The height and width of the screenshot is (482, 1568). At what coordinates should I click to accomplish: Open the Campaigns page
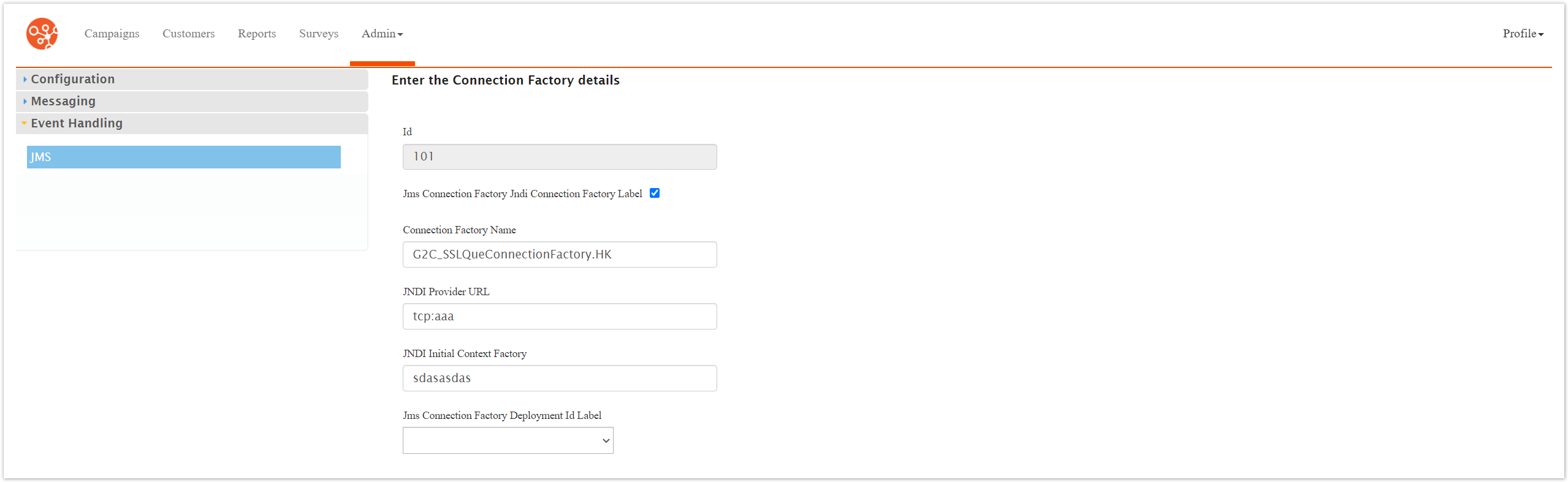pyautogui.click(x=112, y=34)
